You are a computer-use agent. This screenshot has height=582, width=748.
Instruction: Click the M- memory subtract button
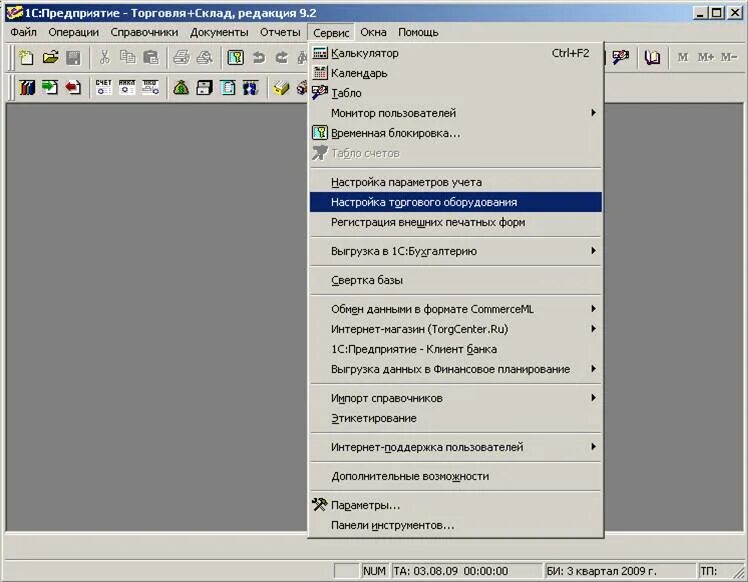click(x=729, y=58)
